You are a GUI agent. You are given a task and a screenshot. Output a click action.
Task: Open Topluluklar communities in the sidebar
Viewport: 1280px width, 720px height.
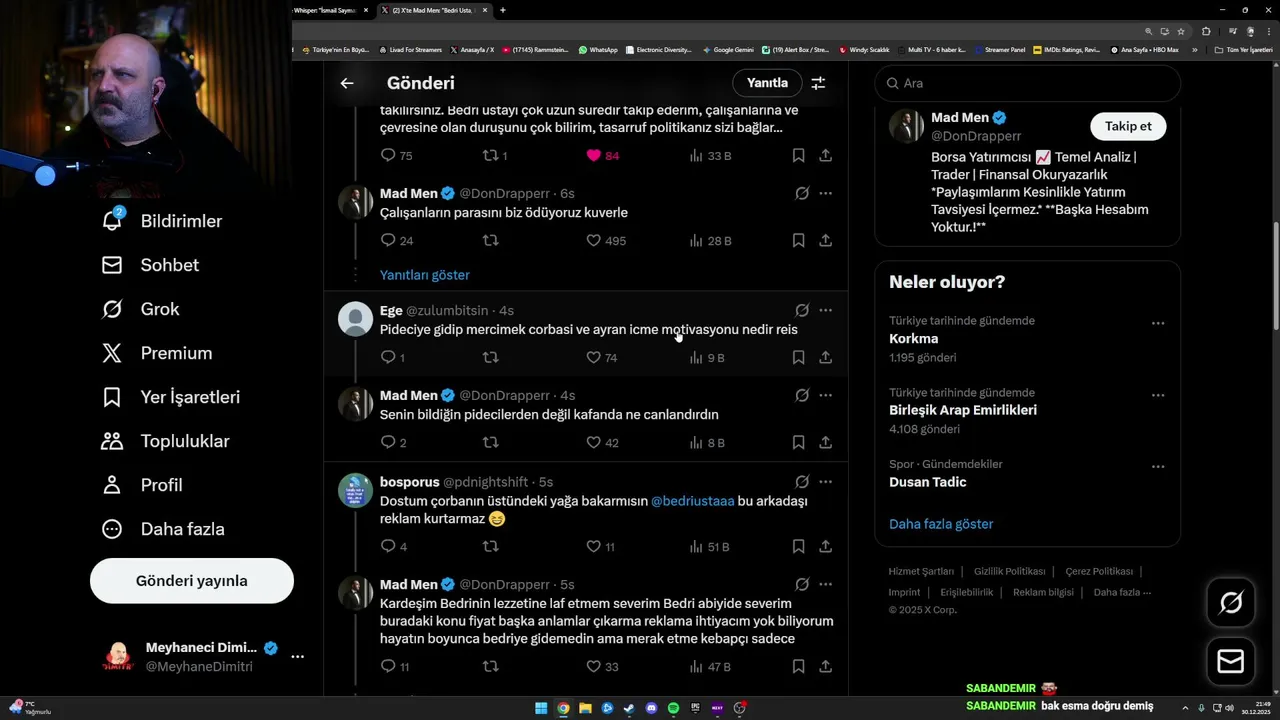(x=166, y=441)
